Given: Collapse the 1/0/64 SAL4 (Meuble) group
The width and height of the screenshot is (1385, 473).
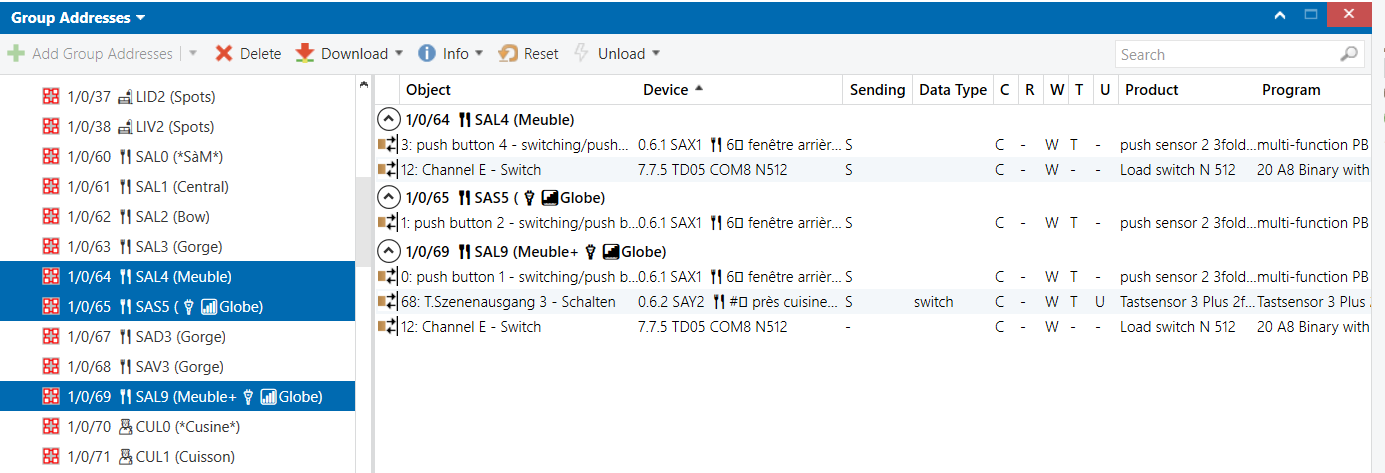Looking at the screenshot, I should pyautogui.click(x=387, y=120).
